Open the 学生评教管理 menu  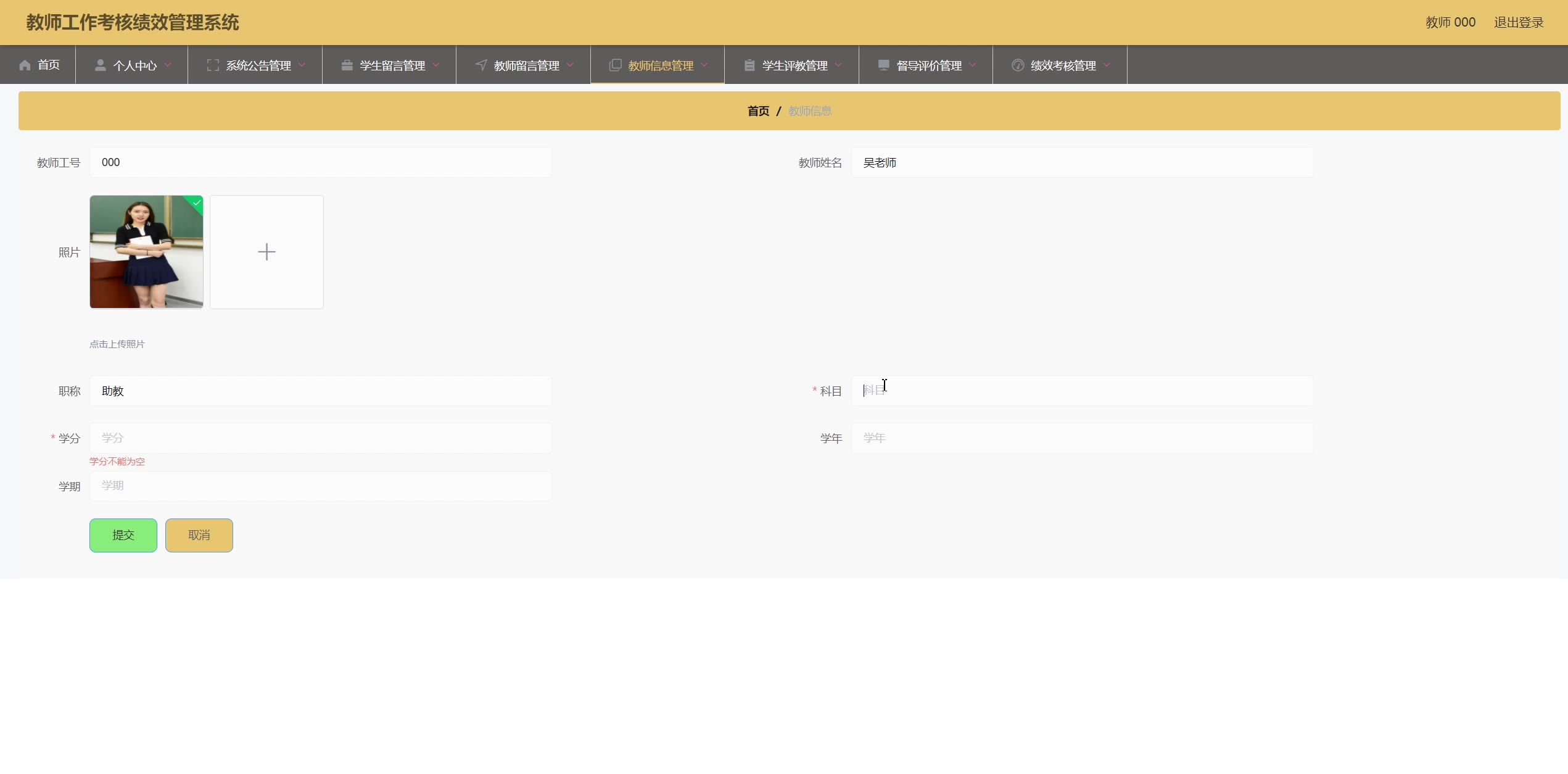792,65
